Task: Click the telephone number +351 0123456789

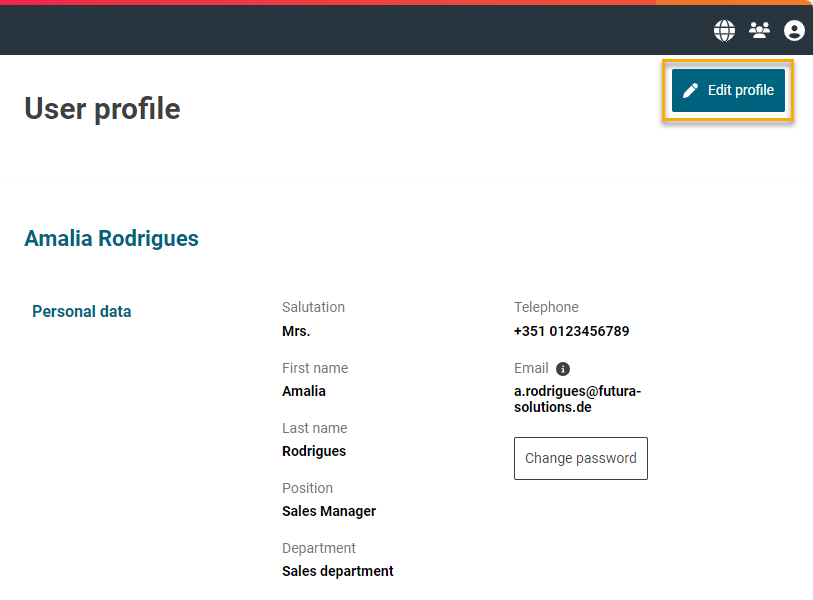Action: click(572, 331)
